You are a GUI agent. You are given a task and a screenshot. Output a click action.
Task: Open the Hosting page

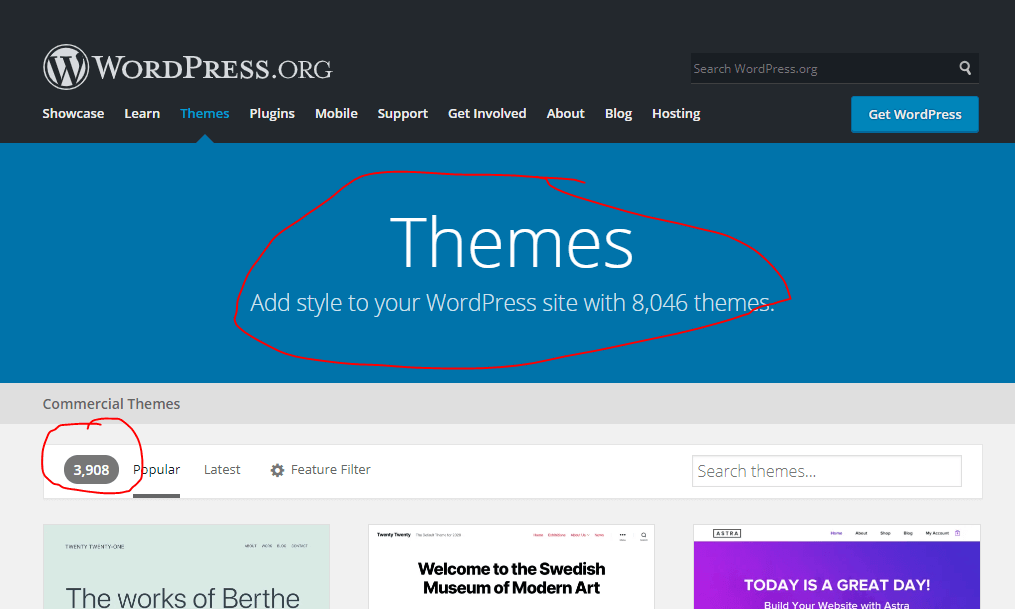tap(675, 113)
